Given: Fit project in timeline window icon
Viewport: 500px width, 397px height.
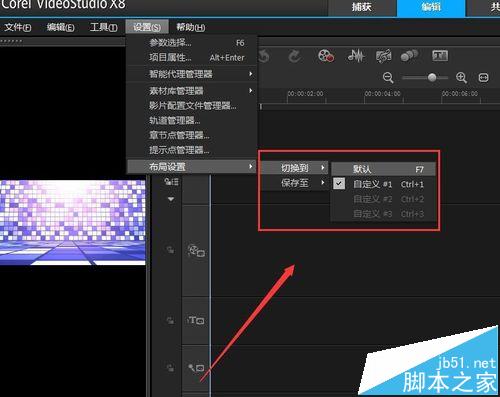Looking at the screenshot, I should (483, 78).
